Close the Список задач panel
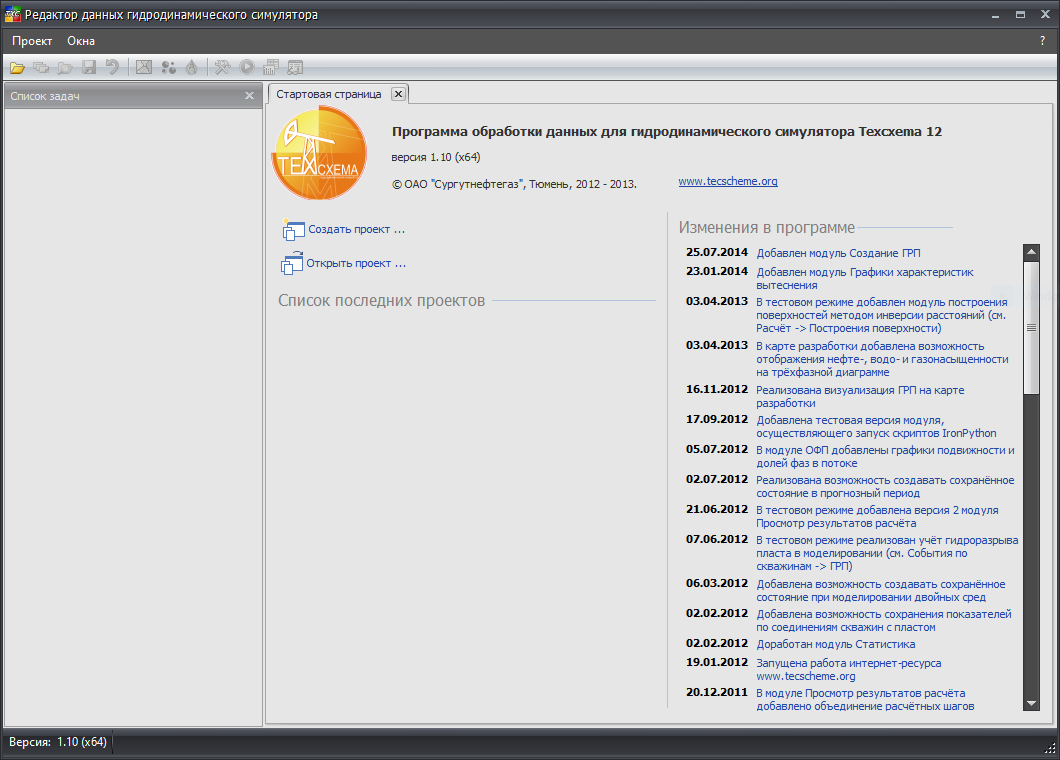This screenshot has width=1060, height=760. [x=249, y=95]
